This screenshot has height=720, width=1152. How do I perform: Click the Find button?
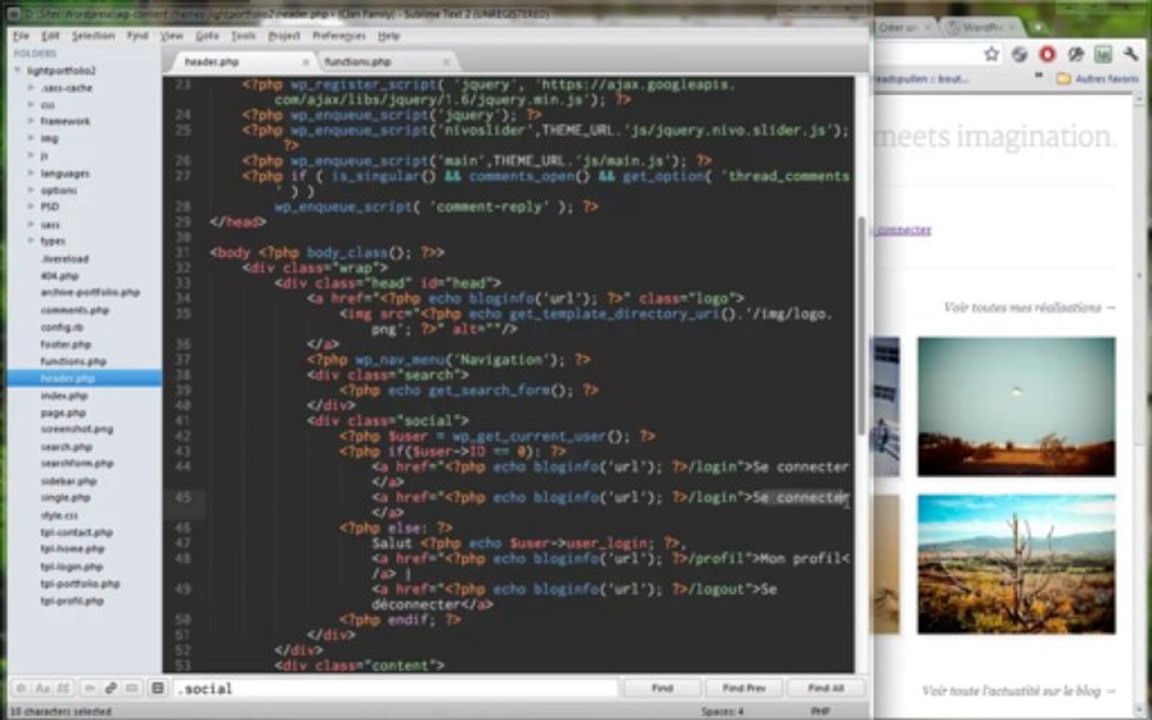[x=661, y=688]
